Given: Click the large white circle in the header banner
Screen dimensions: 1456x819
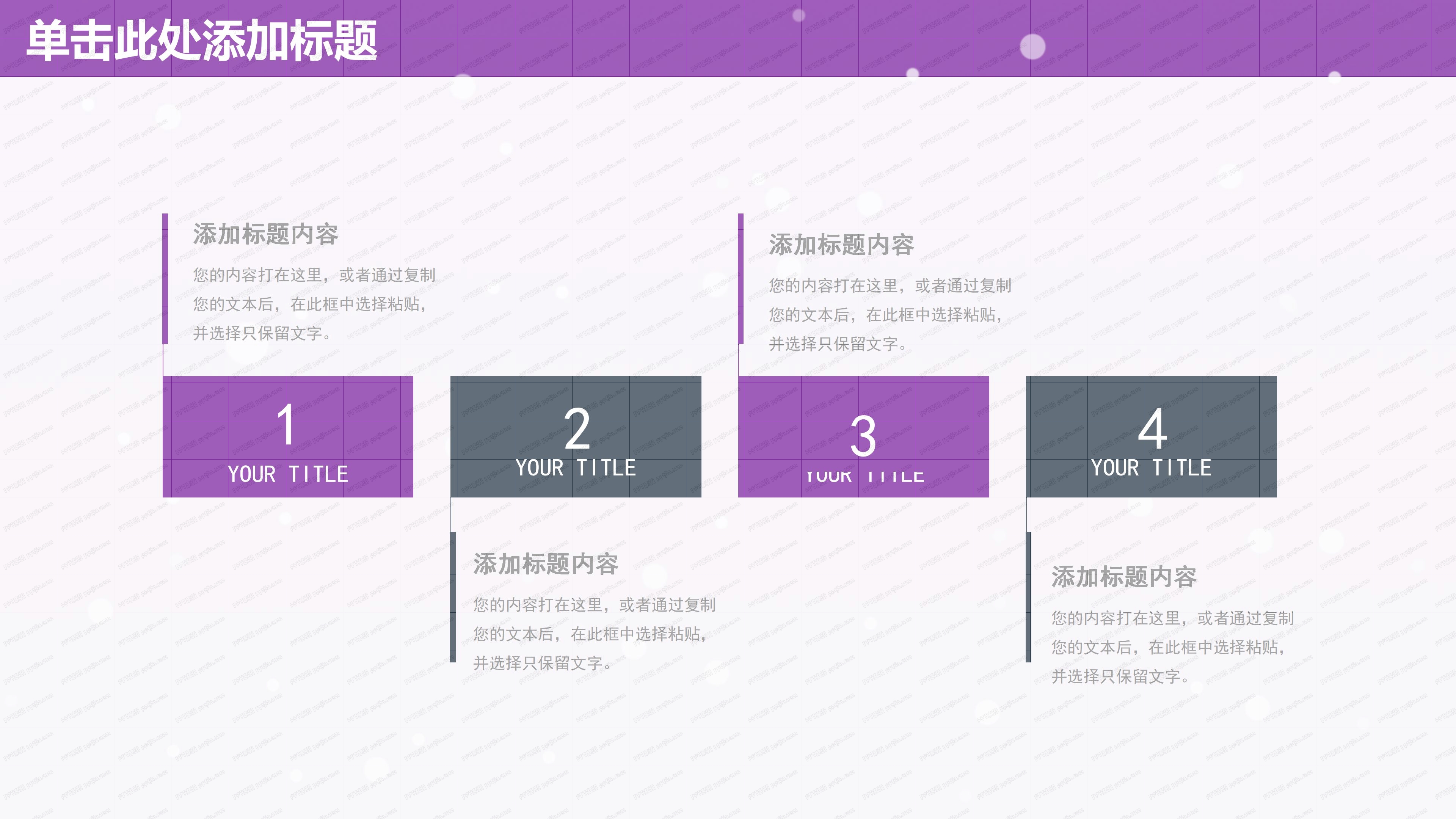Looking at the screenshot, I should point(1032,46).
